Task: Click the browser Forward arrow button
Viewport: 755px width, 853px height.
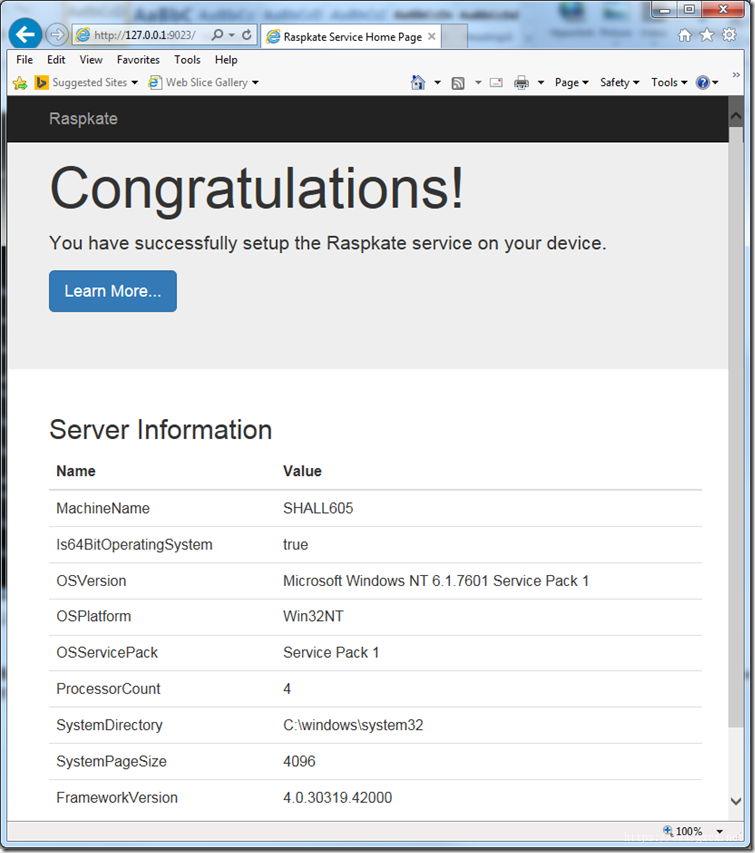Action: point(56,35)
